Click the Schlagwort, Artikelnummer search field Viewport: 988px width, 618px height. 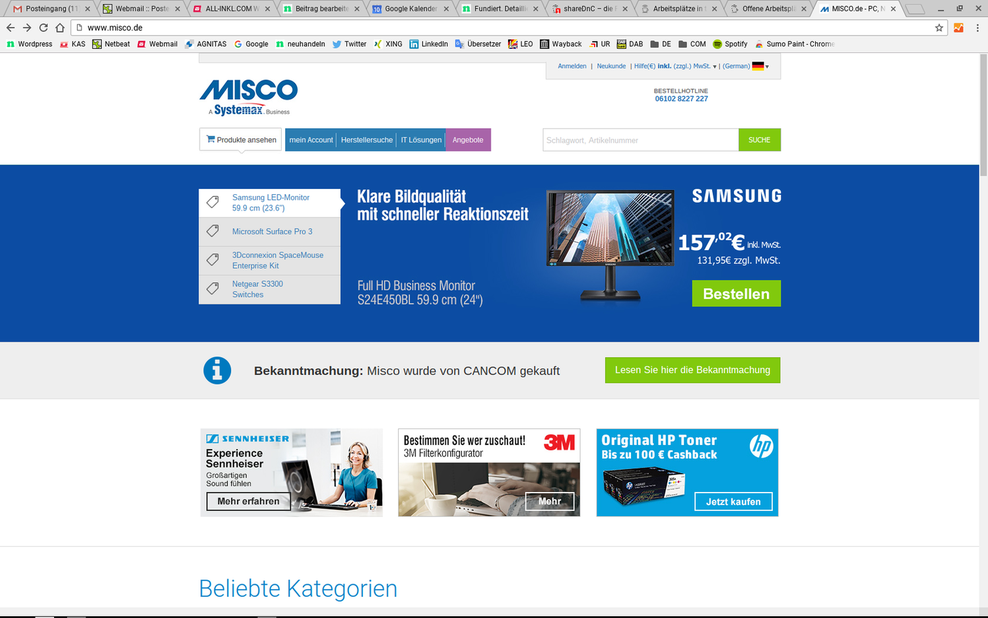pos(640,140)
